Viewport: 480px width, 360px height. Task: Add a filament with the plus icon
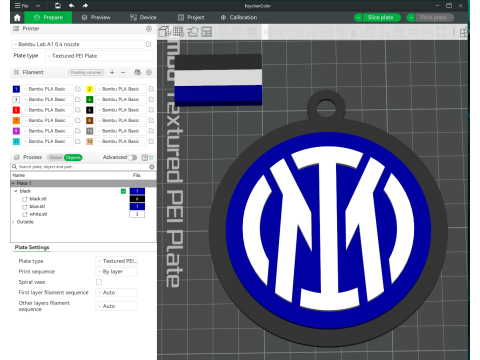click(112, 72)
